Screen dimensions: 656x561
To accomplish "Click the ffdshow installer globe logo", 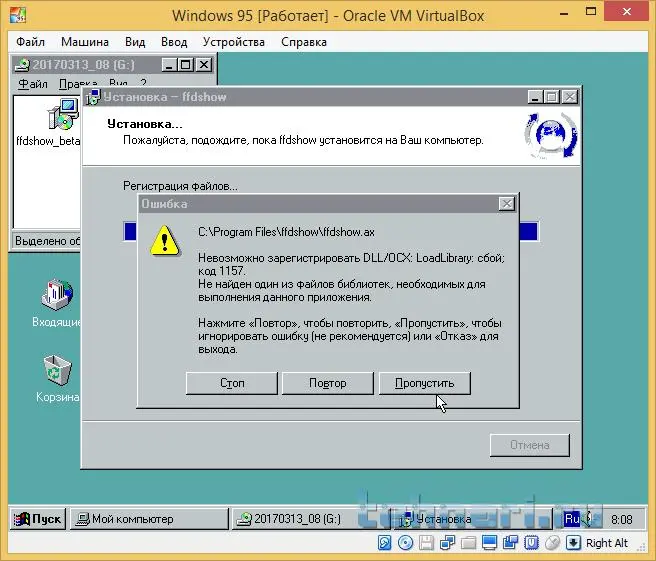I will coord(551,136).
